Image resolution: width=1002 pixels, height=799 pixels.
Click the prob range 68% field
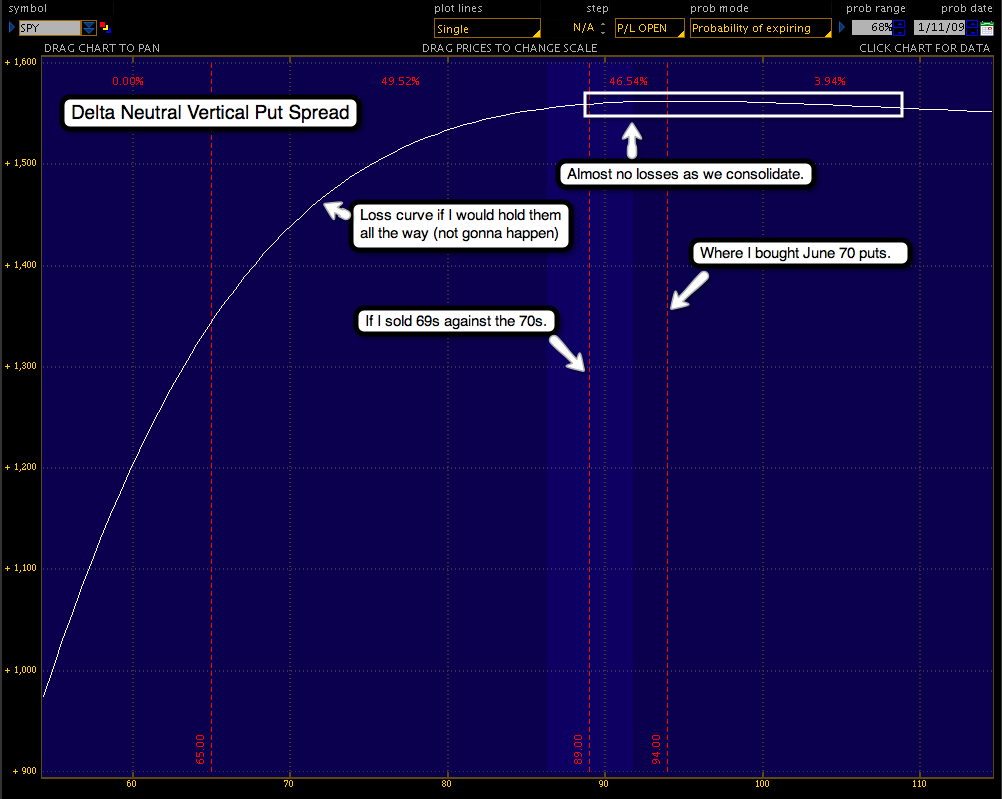coord(871,28)
